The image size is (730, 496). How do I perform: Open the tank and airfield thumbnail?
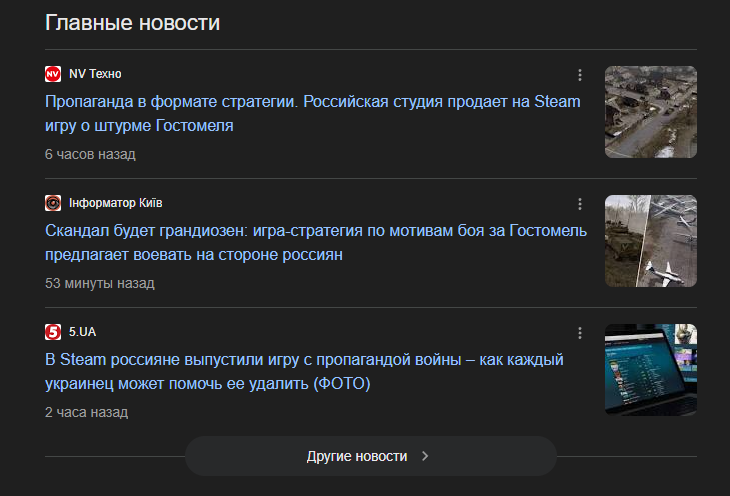pyautogui.click(x=650, y=241)
